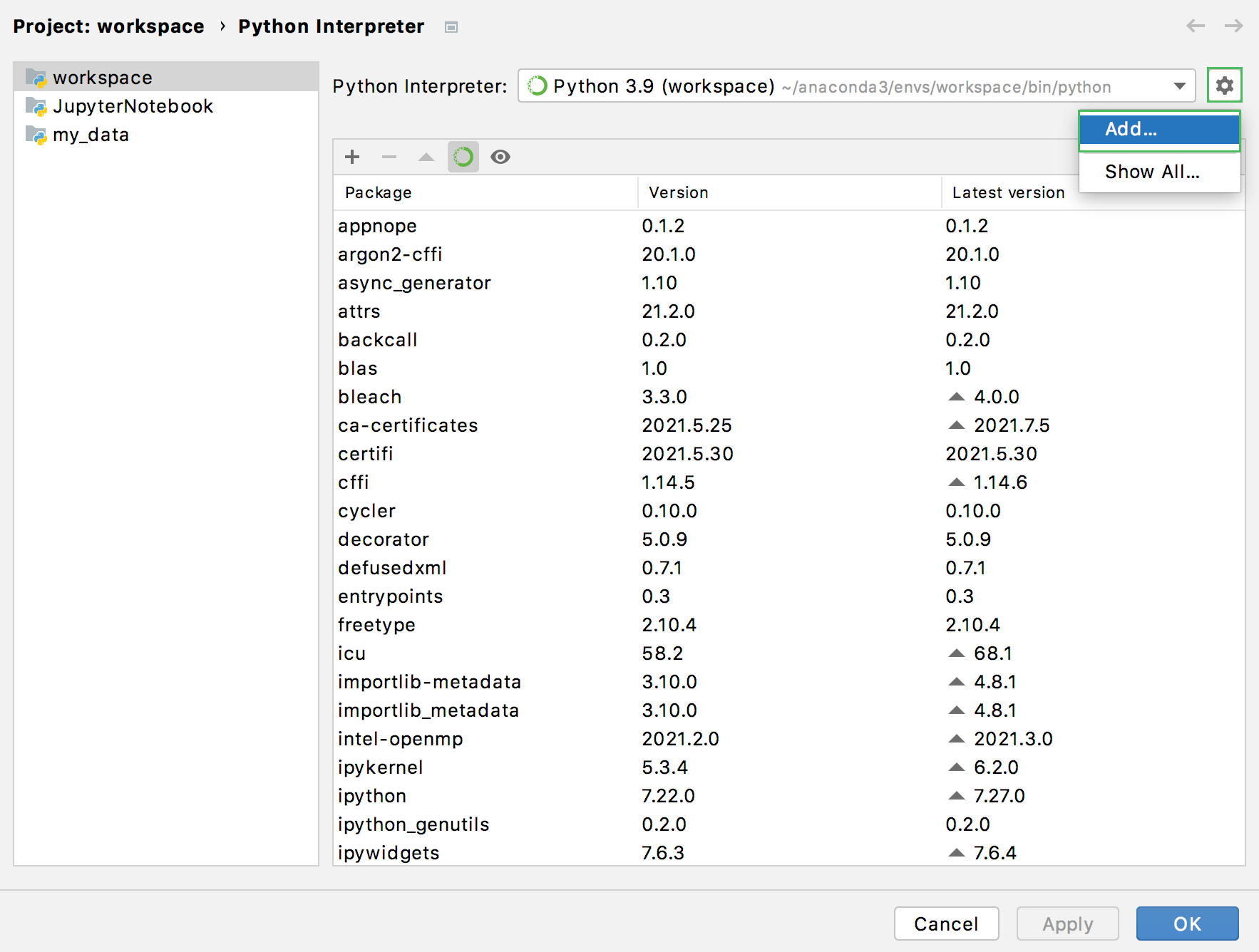Select the my_data project
The height and width of the screenshot is (952, 1259).
[91, 135]
